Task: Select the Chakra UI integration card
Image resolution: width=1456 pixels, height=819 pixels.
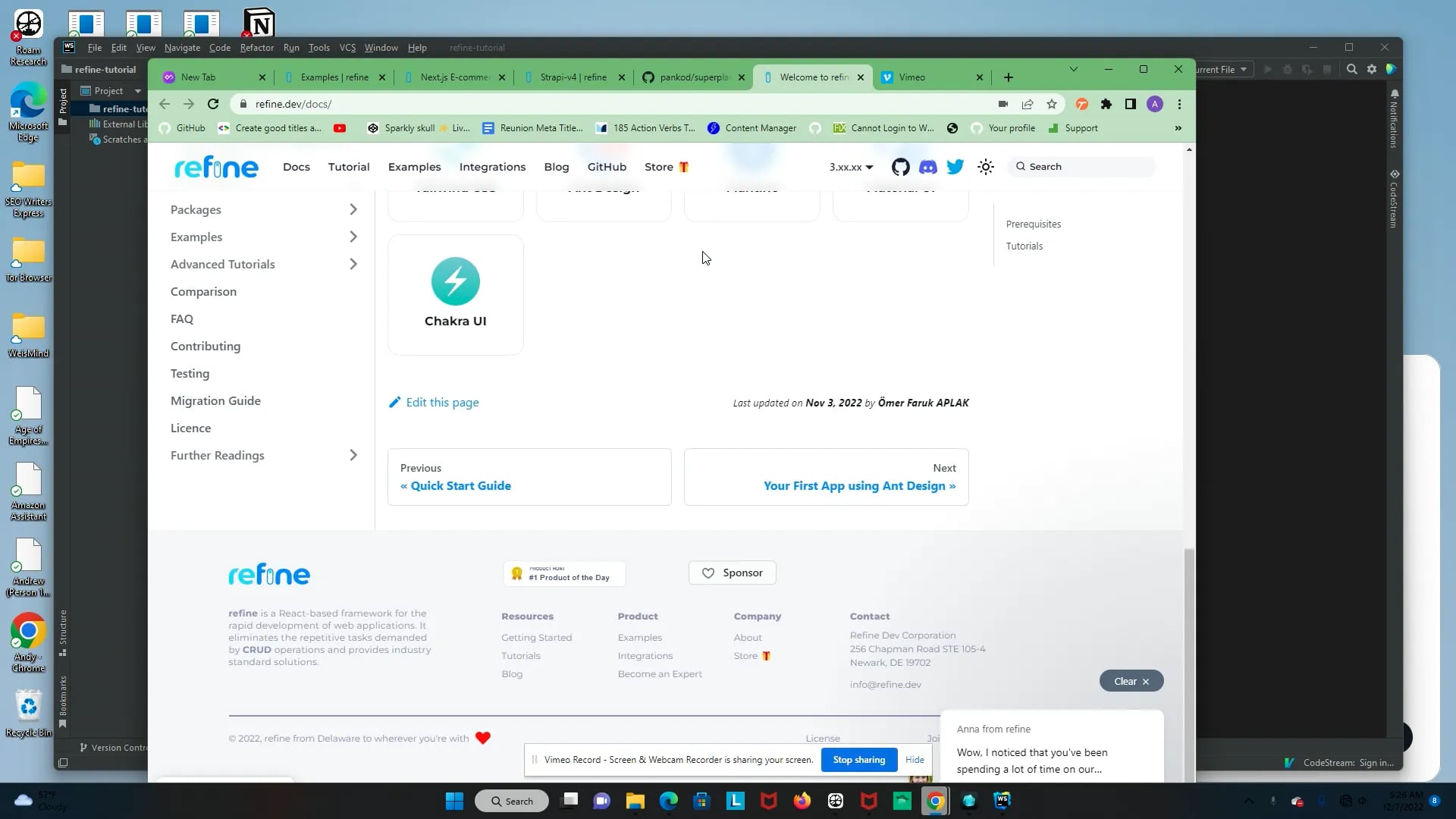Action: (455, 294)
